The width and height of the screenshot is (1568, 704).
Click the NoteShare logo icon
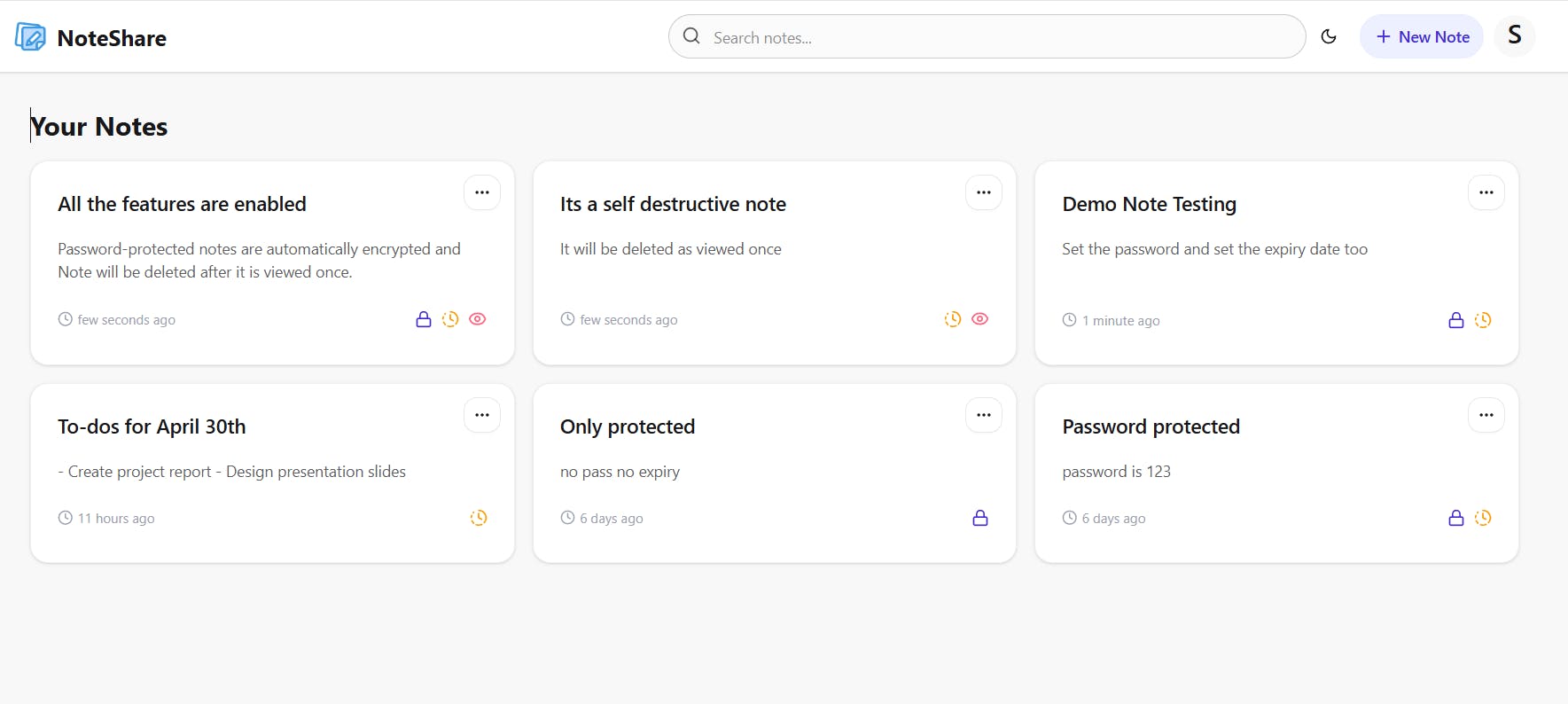[x=30, y=37]
